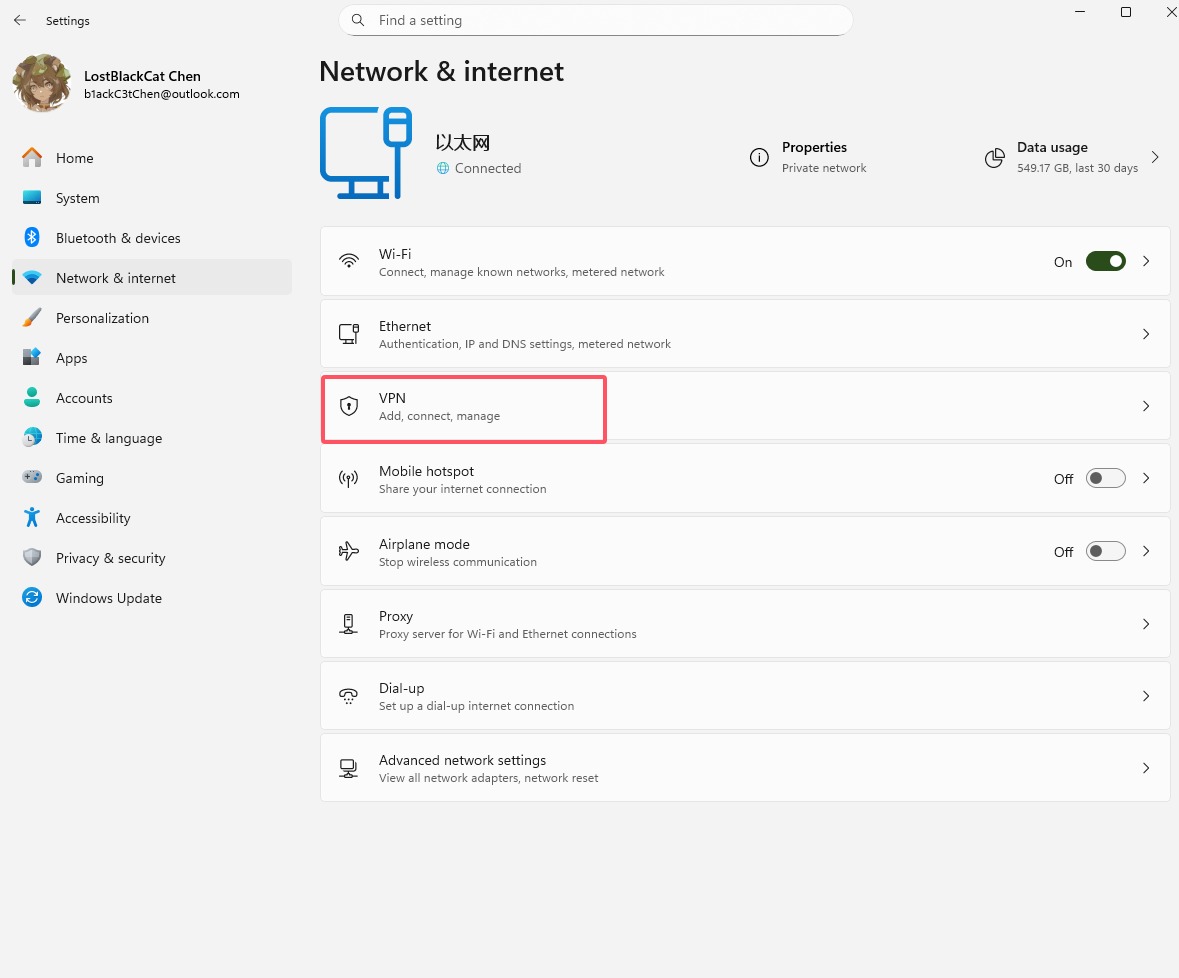Click the Gaming controller icon
The height and width of the screenshot is (978, 1179).
[x=32, y=478]
